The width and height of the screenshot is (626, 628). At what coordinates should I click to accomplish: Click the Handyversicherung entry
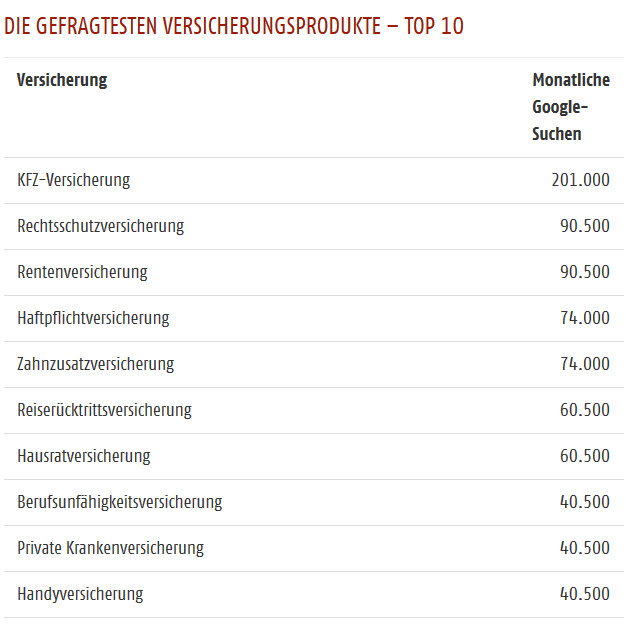click(x=80, y=594)
